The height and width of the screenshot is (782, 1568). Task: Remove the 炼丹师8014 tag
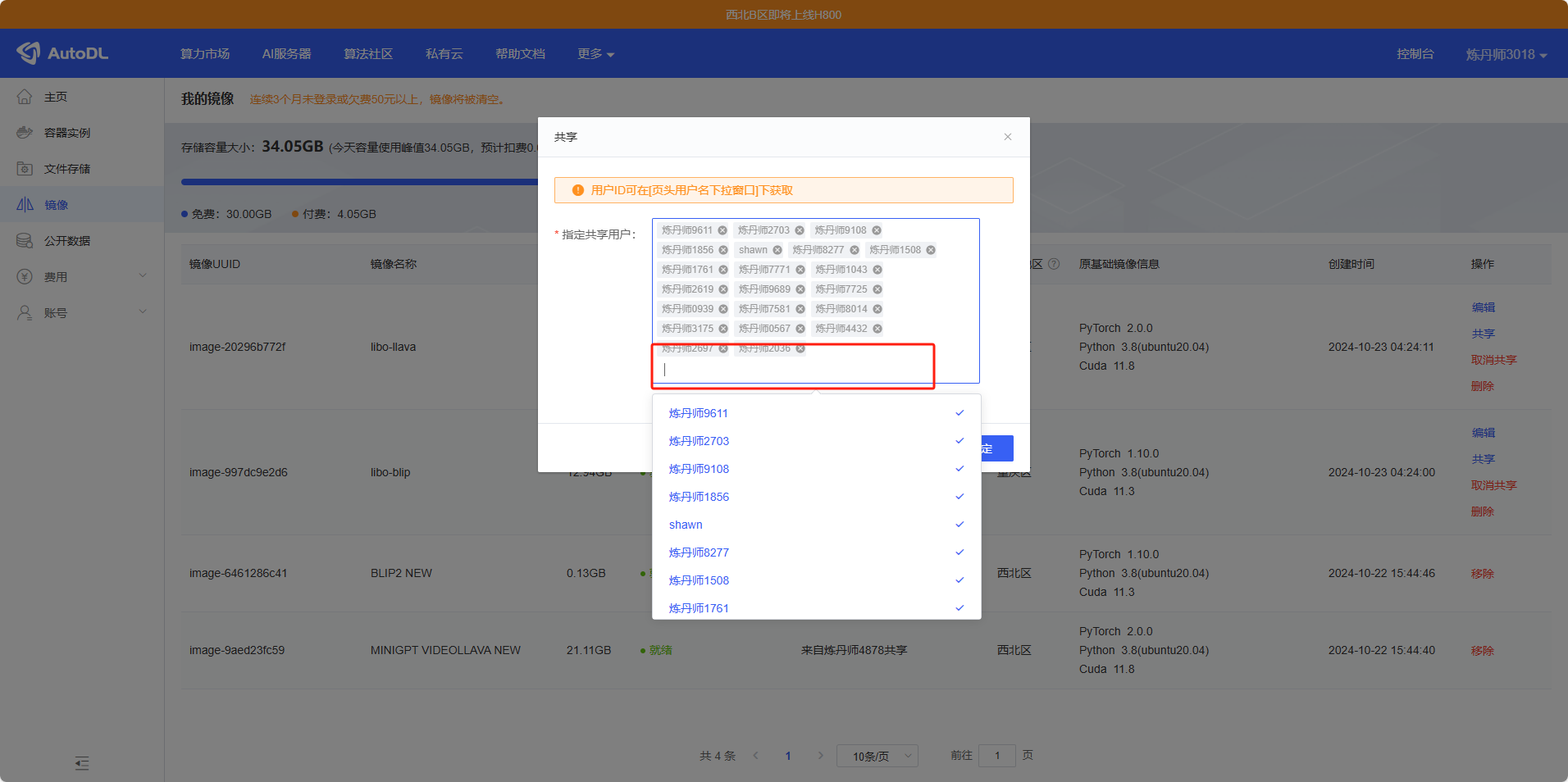pos(877,309)
